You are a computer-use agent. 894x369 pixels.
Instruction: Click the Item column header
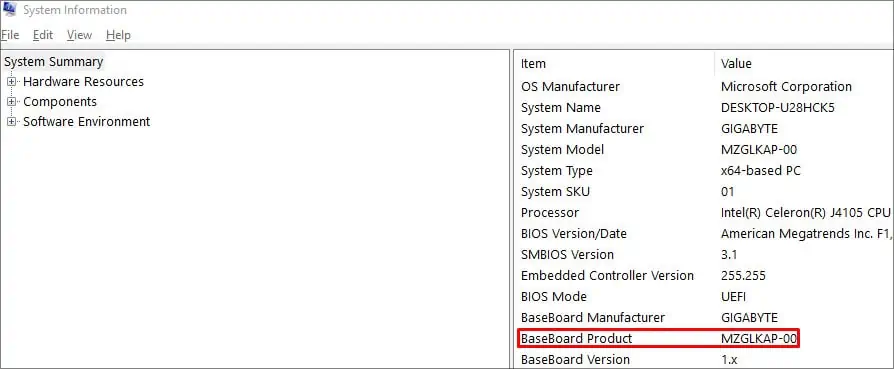pyautogui.click(x=614, y=63)
